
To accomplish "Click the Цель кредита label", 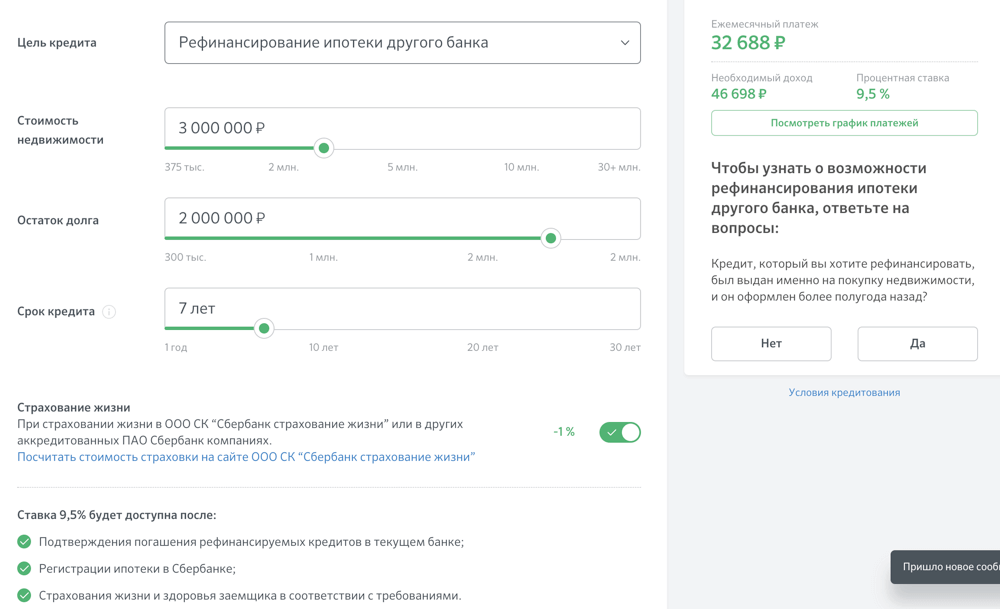I will 57,43.
